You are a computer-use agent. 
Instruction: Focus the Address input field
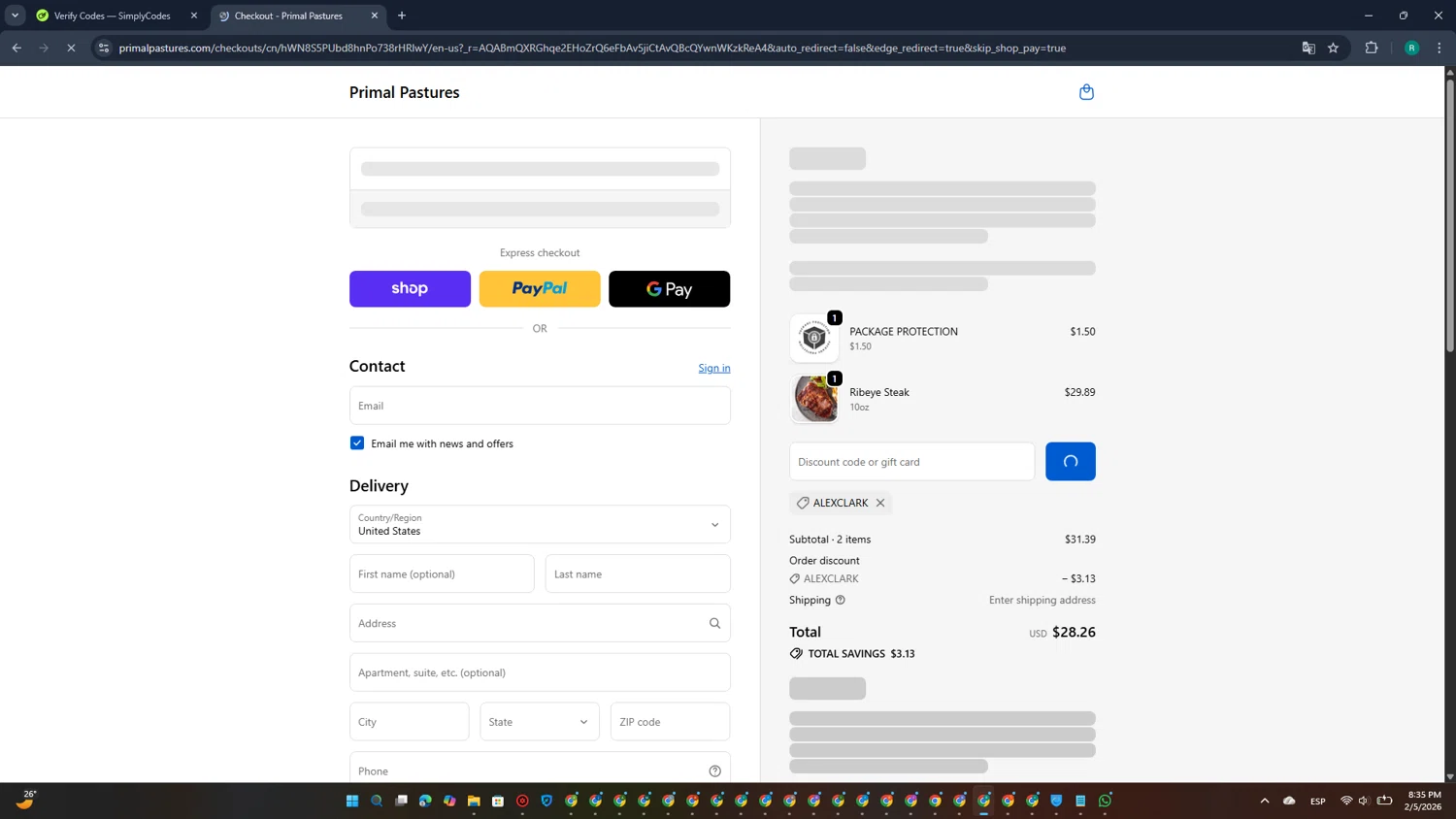(x=540, y=623)
